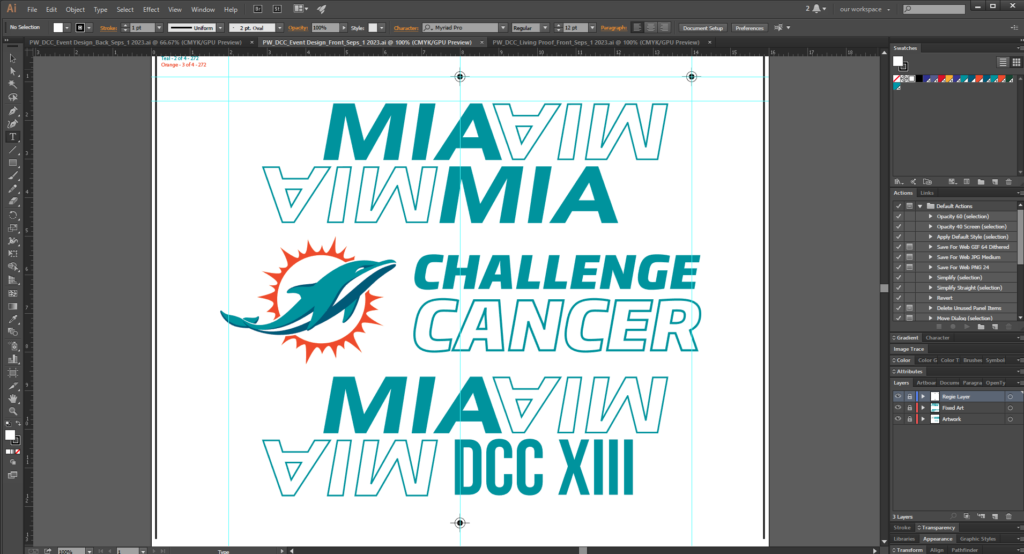Image resolution: width=1024 pixels, height=554 pixels.
Task: Select the Lasso tool
Action: pyautogui.click(x=12, y=97)
